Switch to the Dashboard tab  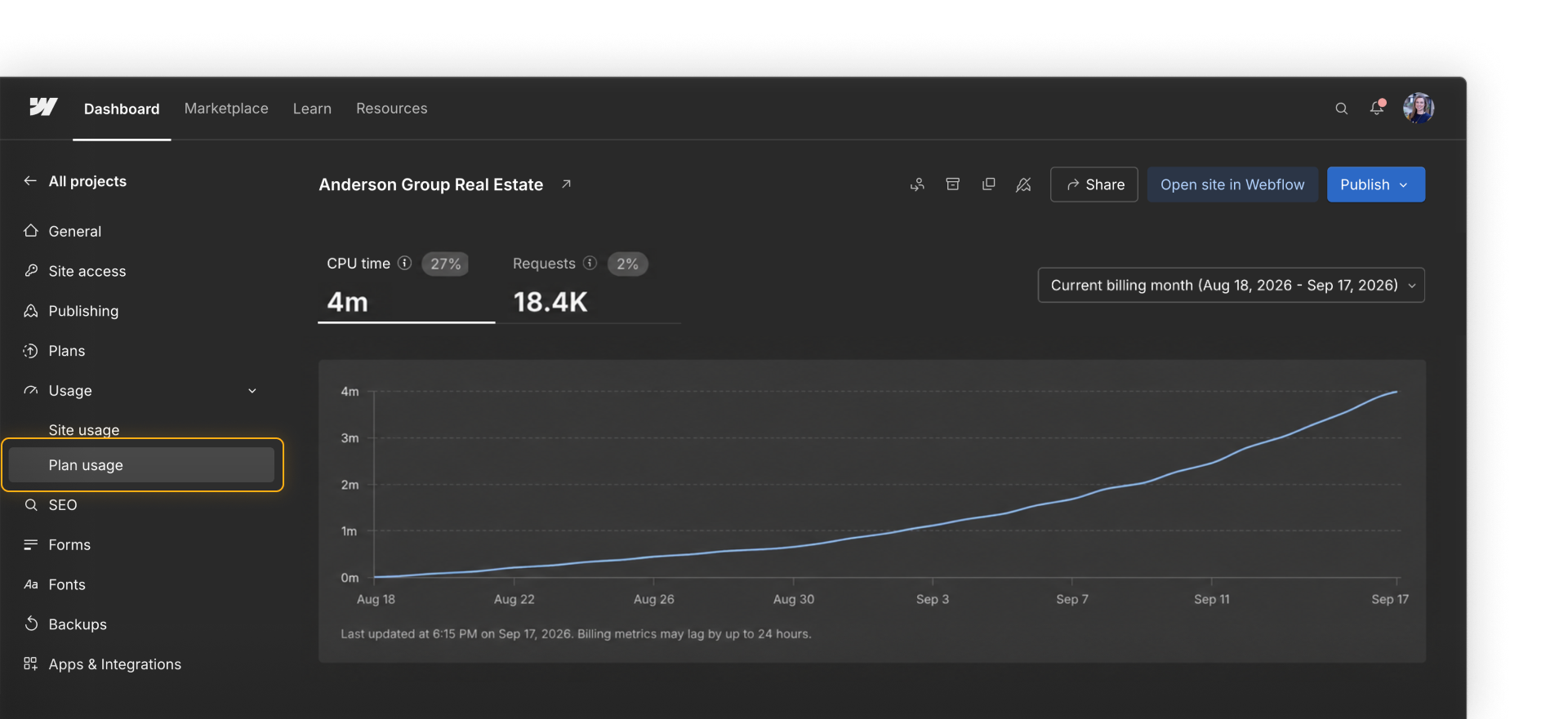tap(122, 109)
